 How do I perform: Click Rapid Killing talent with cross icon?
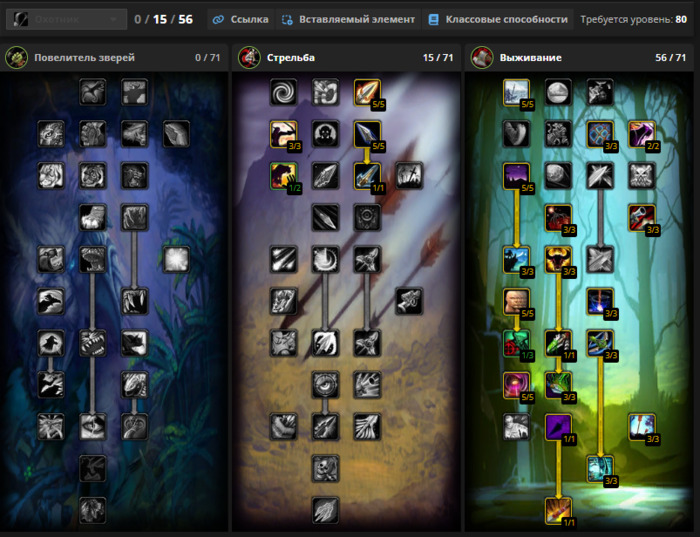click(409, 176)
